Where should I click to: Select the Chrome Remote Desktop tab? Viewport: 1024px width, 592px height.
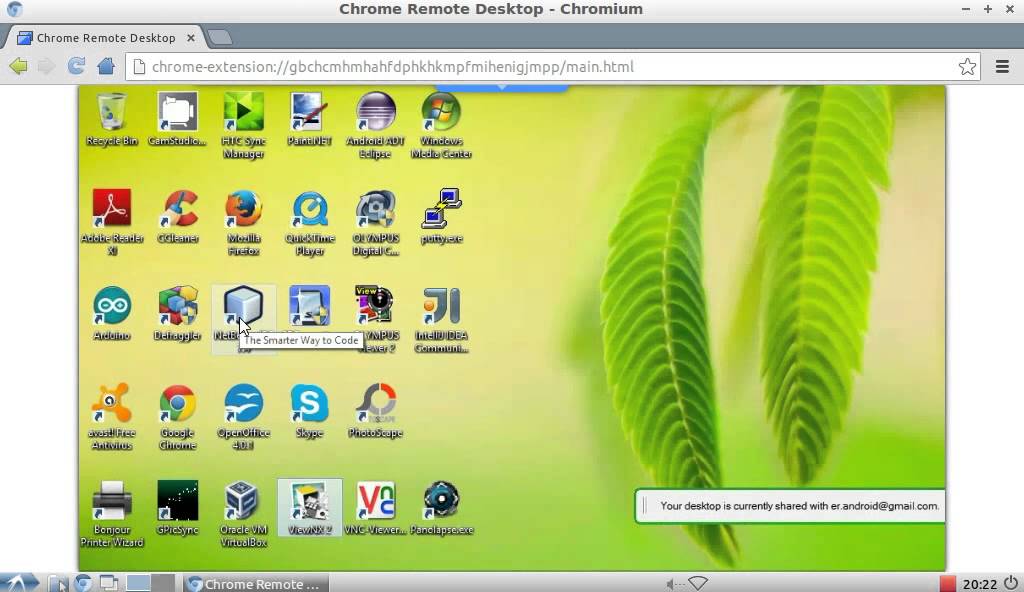(x=104, y=38)
